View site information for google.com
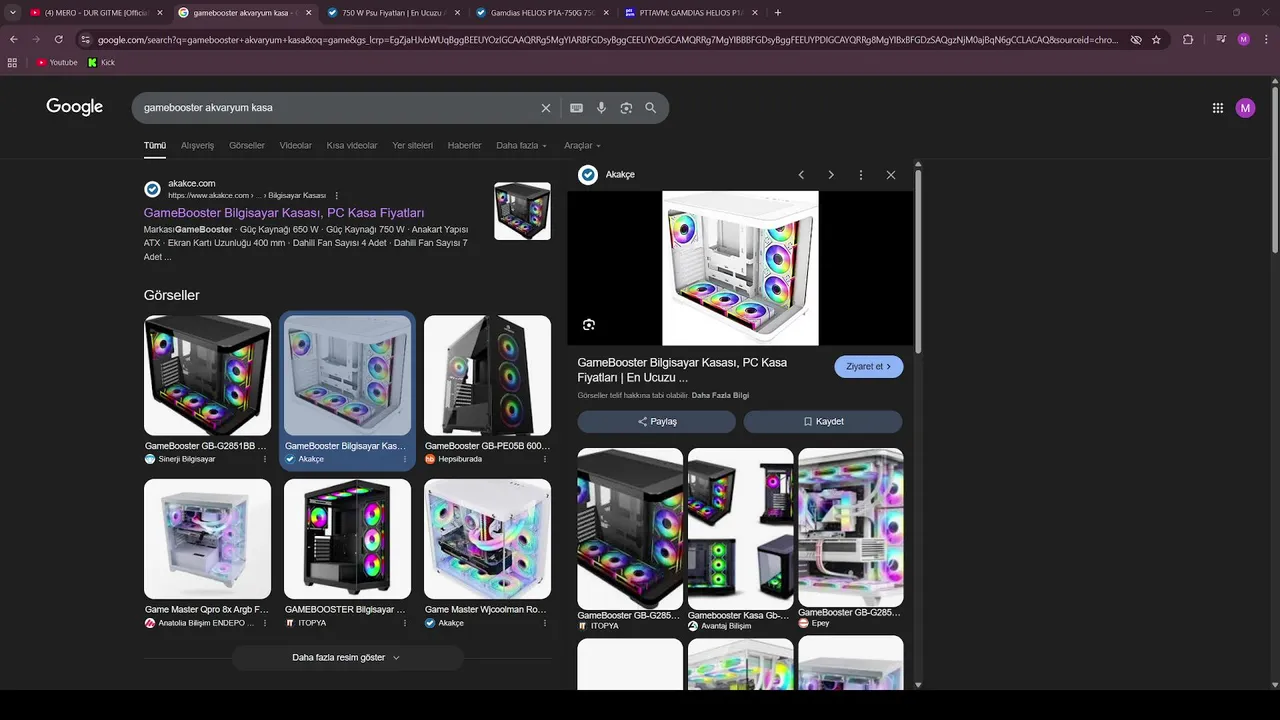Viewport: 1280px width, 720px height. (x=86, y=39)
